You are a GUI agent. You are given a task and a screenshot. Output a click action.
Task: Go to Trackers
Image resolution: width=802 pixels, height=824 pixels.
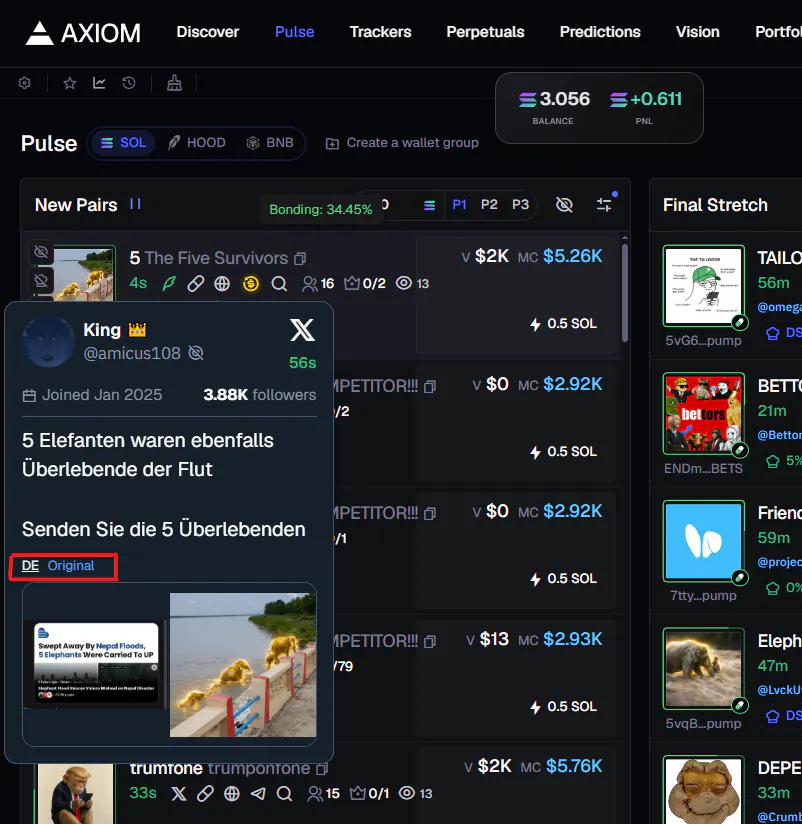point(381,32)
